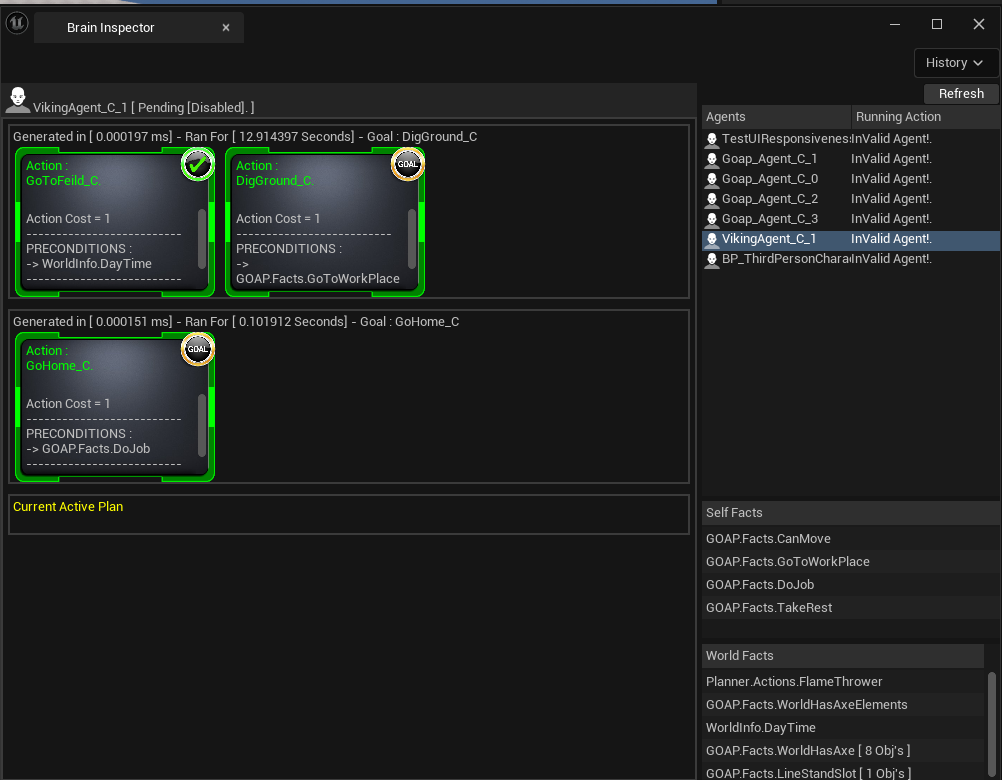Click the DigGround_C action title
1002x780 pixels.
click(275, 173)
